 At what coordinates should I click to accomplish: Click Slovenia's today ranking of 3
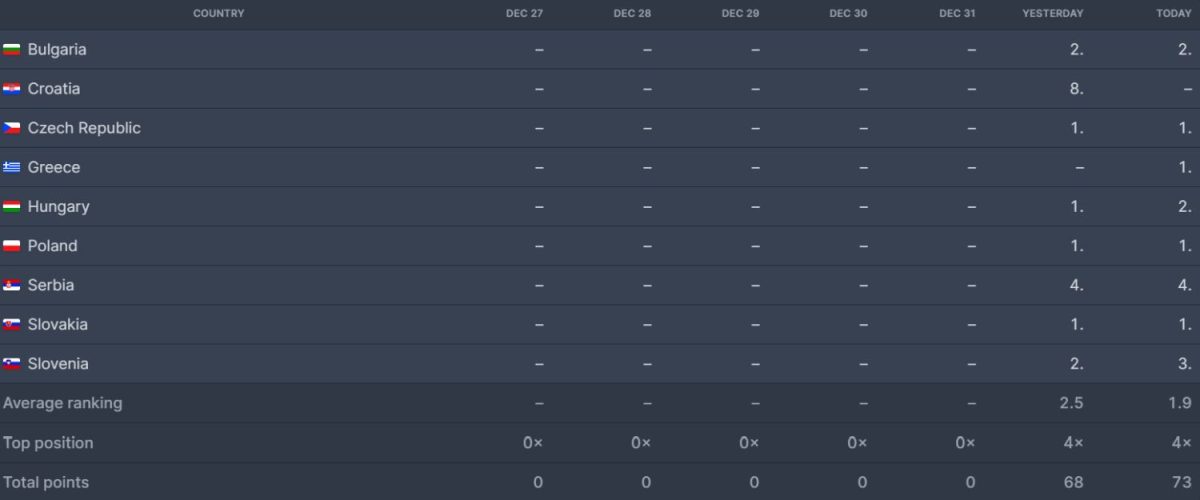pyautogui.click(x=1184, y=364)
